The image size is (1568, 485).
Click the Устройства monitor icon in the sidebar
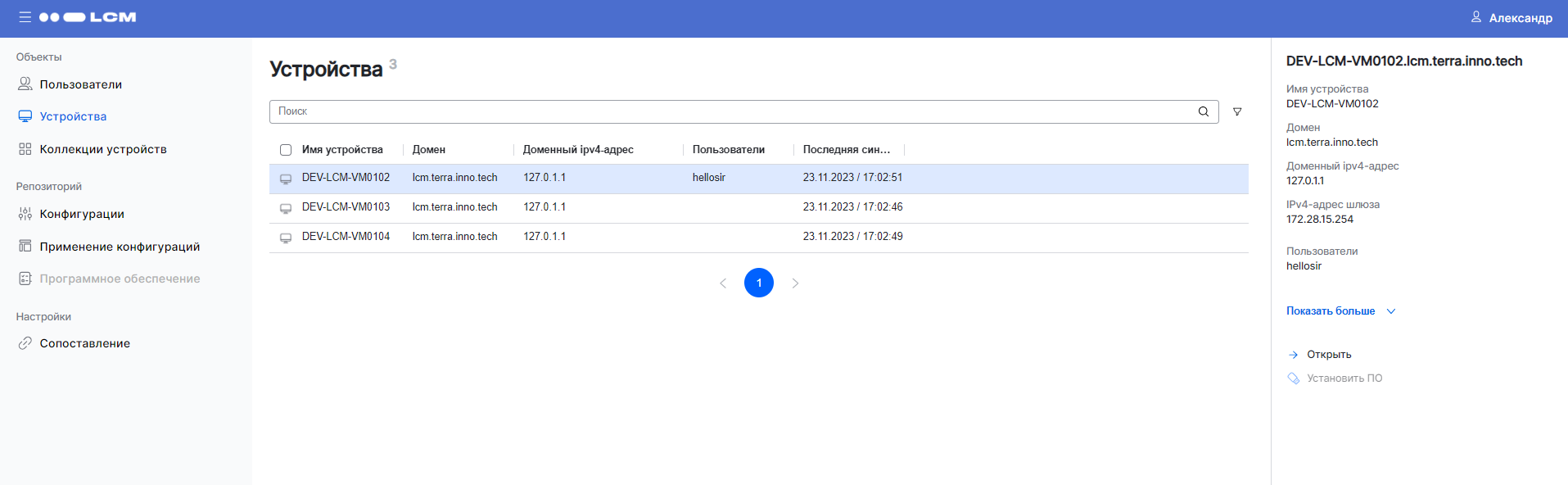[25, 116]
